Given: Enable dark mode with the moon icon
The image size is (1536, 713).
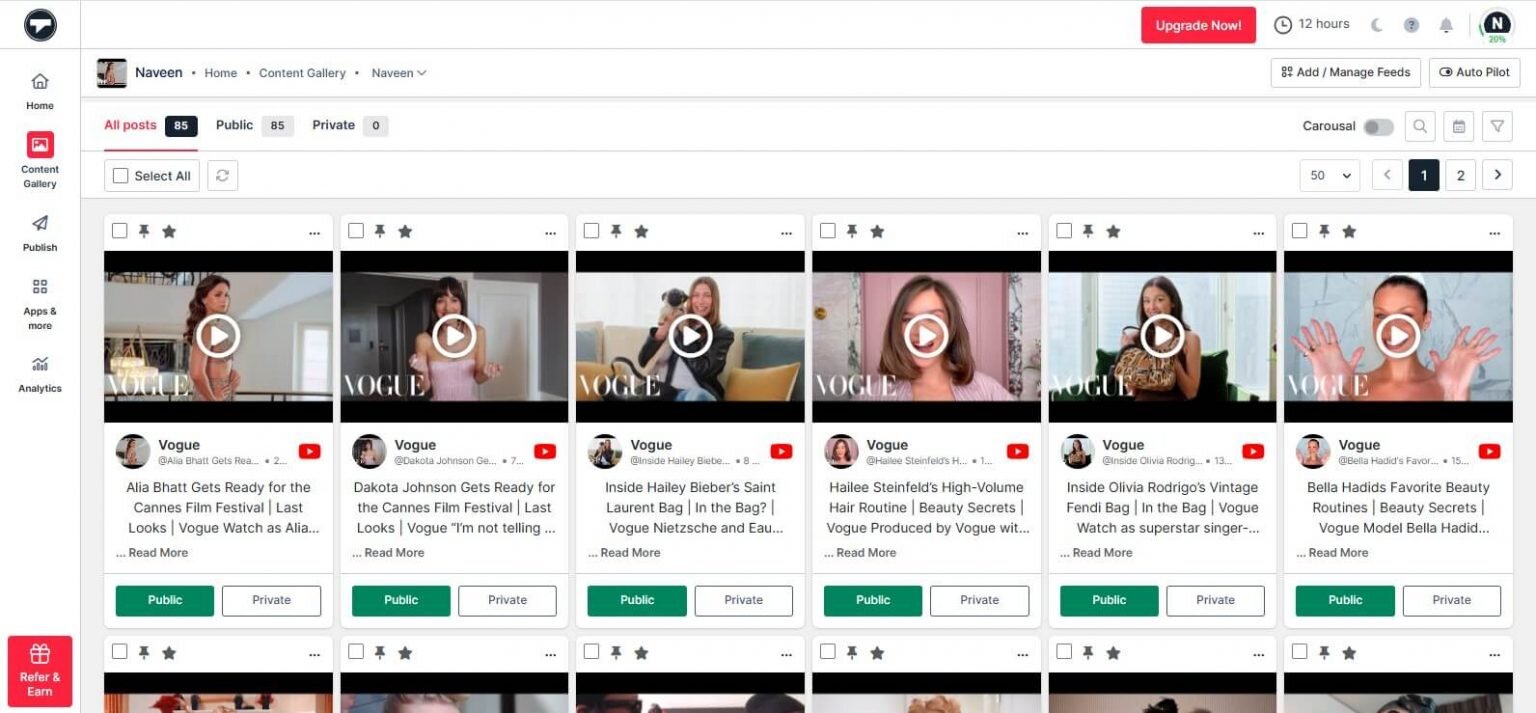Looking at the screenshot, I should (x=1378, y=23).
